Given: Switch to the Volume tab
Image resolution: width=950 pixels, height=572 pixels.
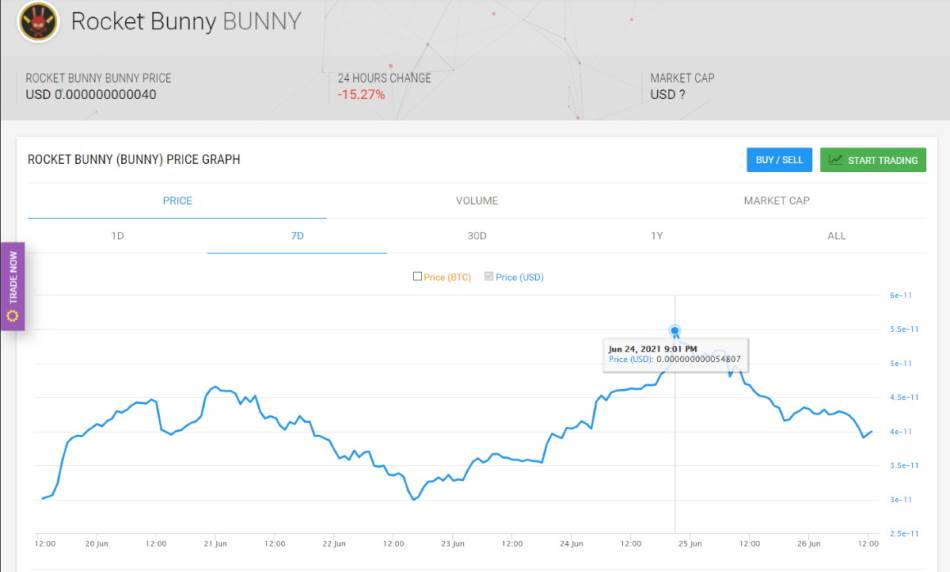Looking at the screenshot, I should coord(477,201).
